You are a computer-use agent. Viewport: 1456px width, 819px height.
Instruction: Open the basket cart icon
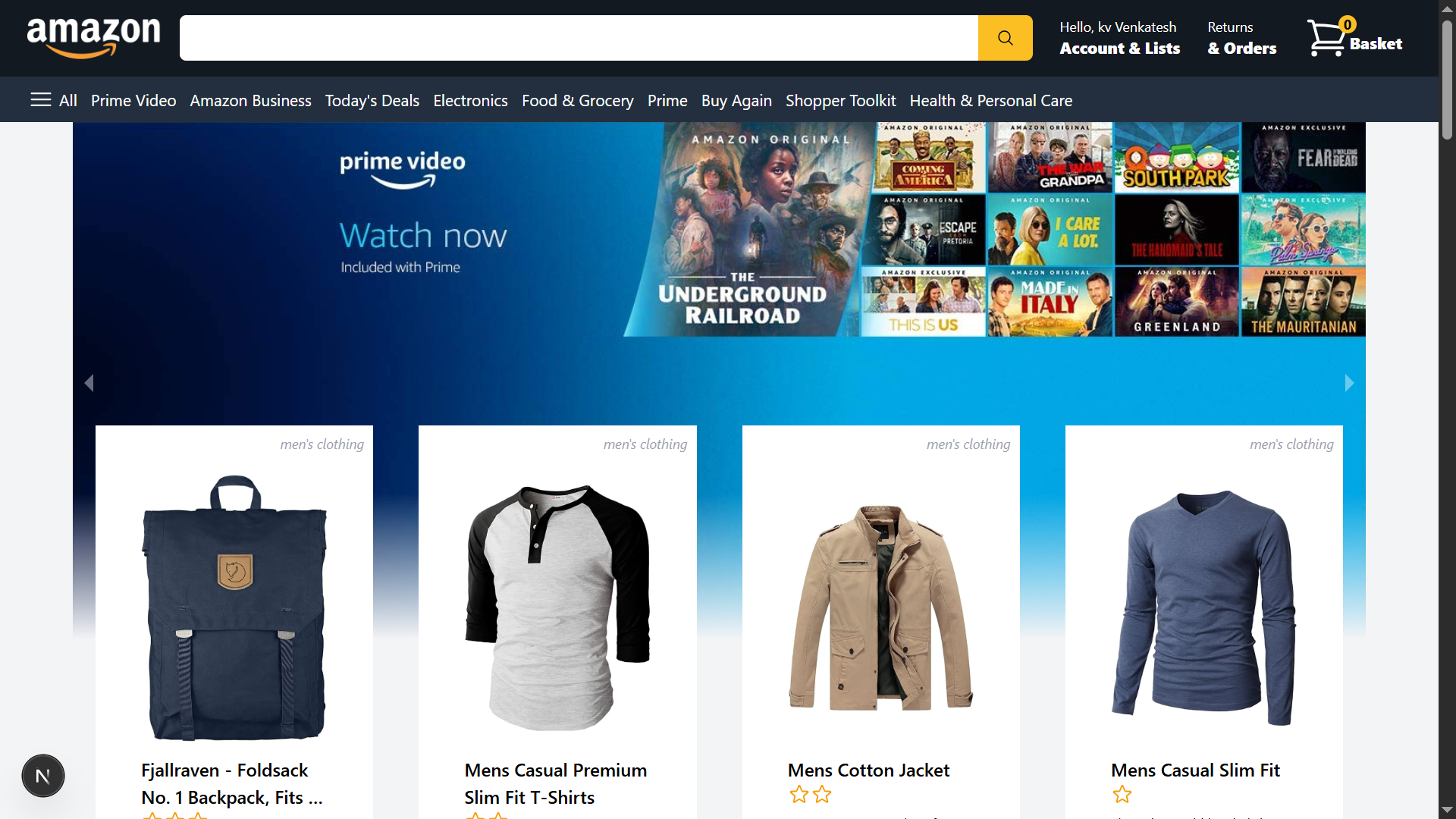coord(1328,37)
